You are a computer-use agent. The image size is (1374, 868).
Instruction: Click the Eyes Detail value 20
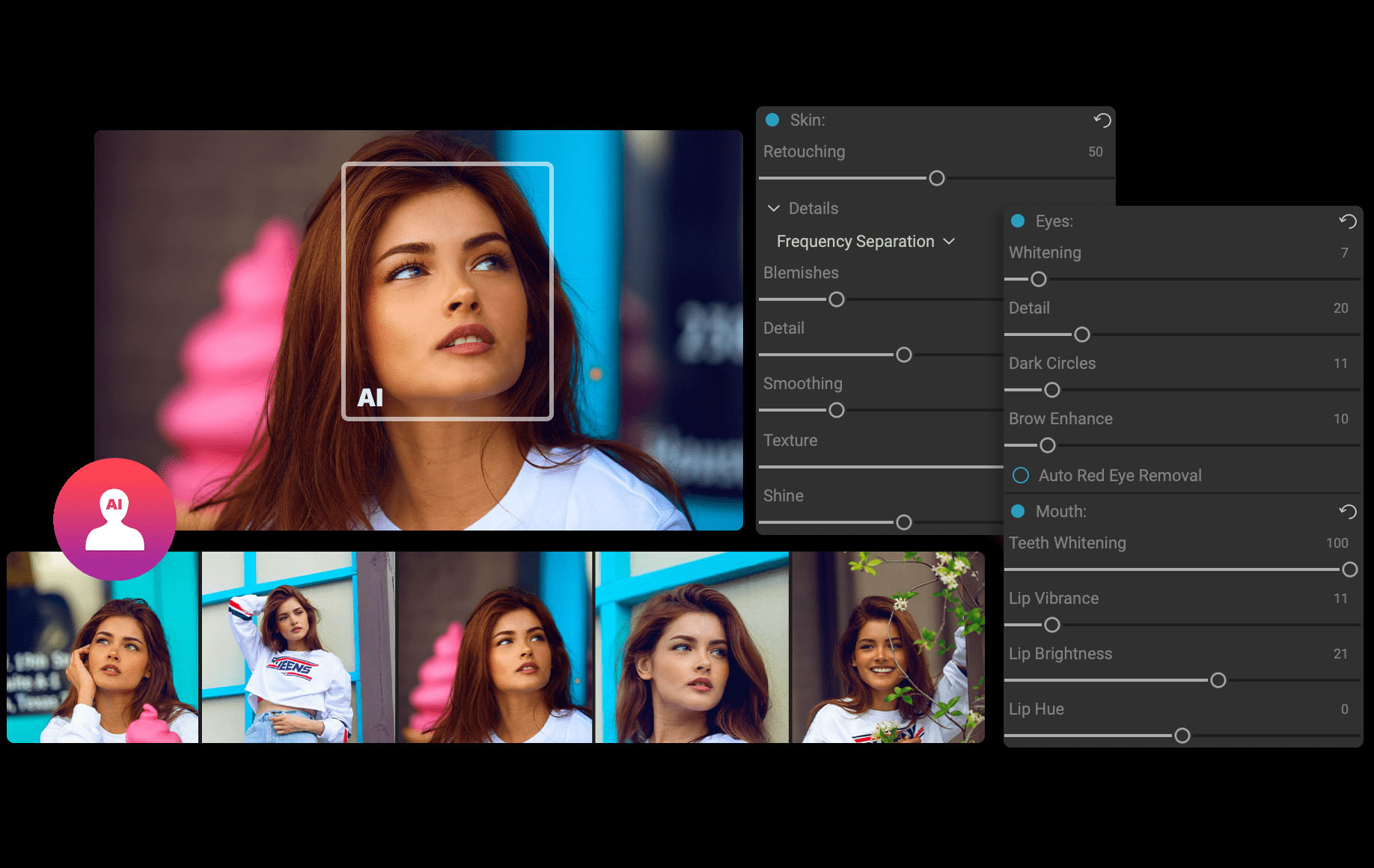pos(1340,308)
